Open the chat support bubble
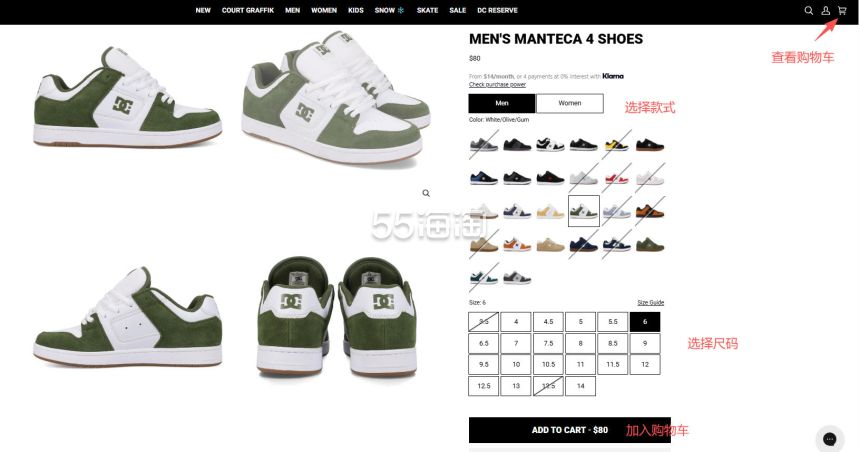The height and width of the screenshot is (452, 859). [x=829, y=438]
